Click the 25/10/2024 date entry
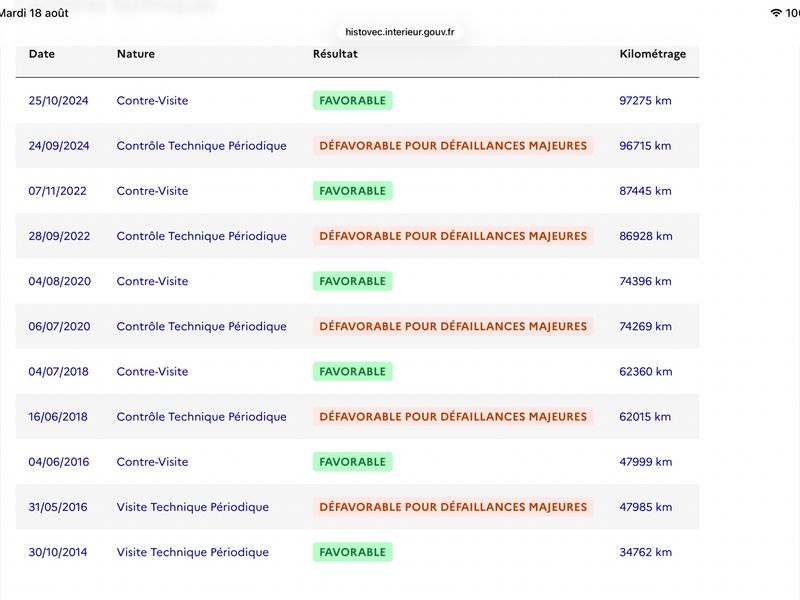Image resolution: width=800 pixels, height=600 pixels. click(x=58, y=101)
